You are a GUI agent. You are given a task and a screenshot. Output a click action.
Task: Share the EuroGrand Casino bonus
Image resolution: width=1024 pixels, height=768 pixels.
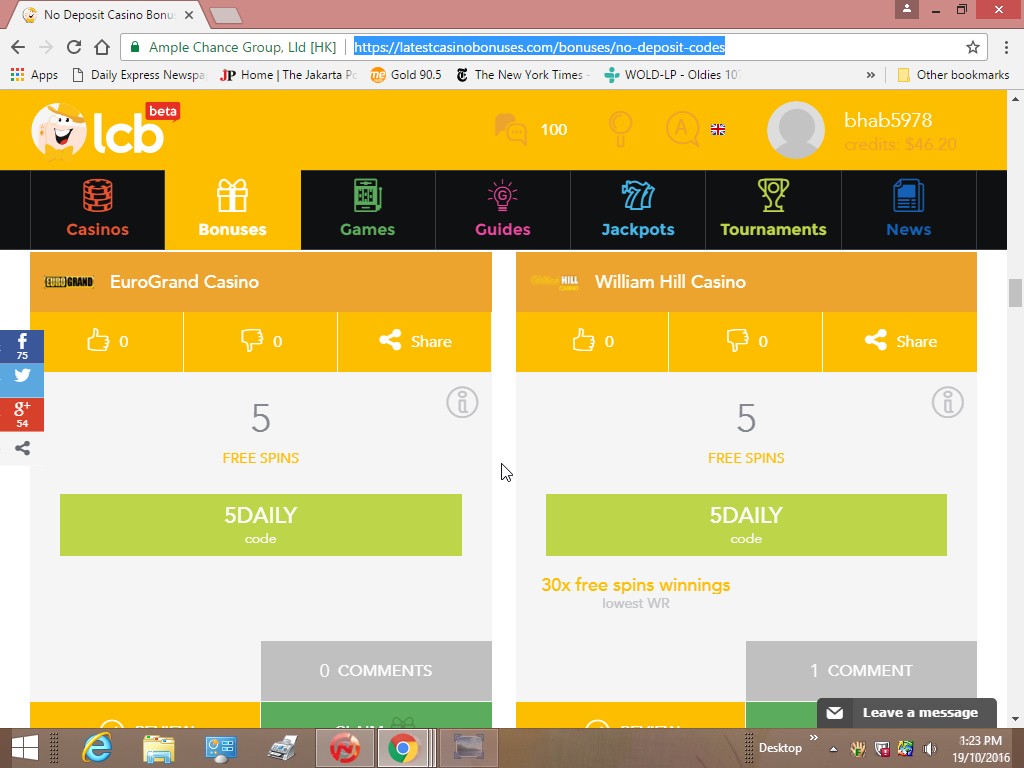point(415,342)
